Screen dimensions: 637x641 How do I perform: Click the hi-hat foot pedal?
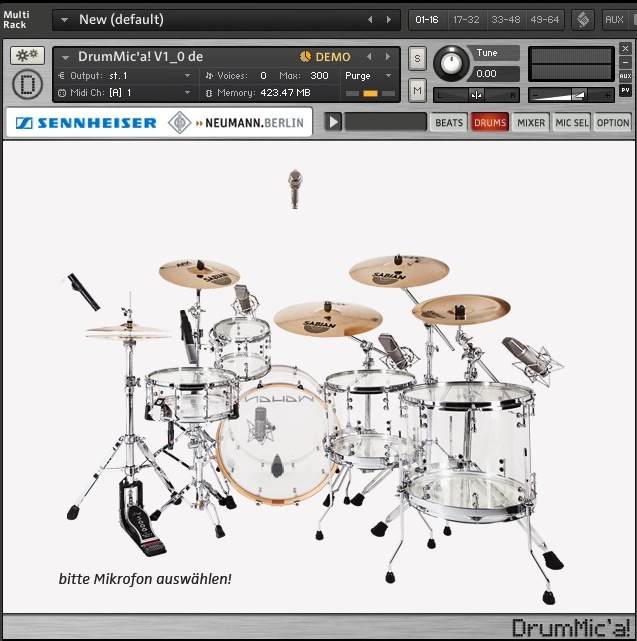pos(141,518)
